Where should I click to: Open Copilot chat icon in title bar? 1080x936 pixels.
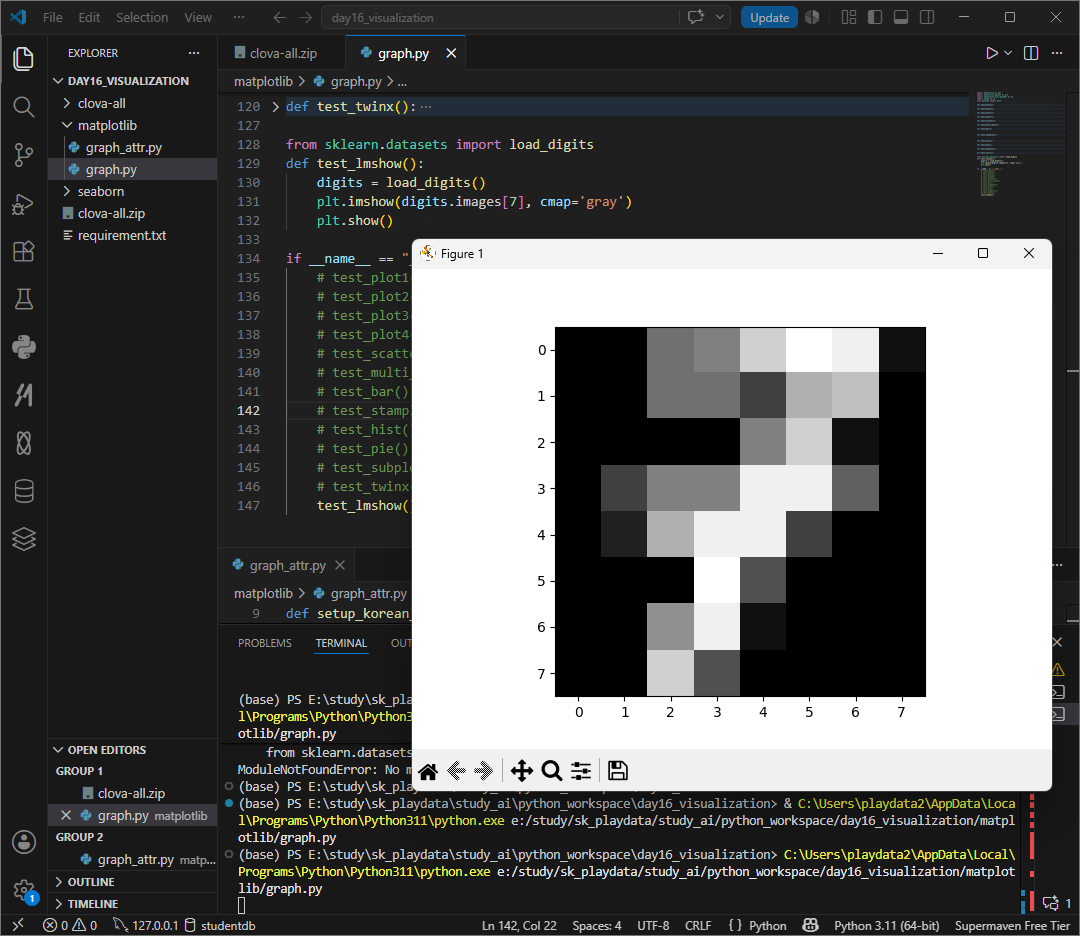[696, 17]
